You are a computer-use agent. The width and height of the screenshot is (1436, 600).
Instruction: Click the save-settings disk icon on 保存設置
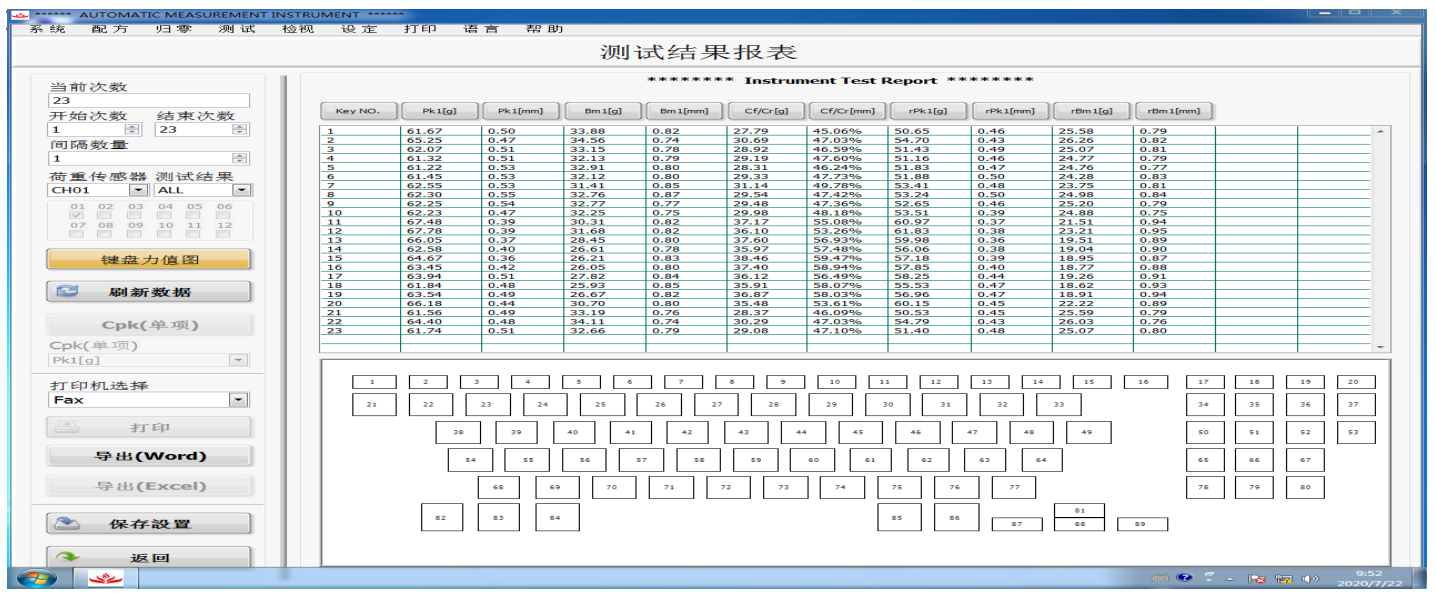67,523
